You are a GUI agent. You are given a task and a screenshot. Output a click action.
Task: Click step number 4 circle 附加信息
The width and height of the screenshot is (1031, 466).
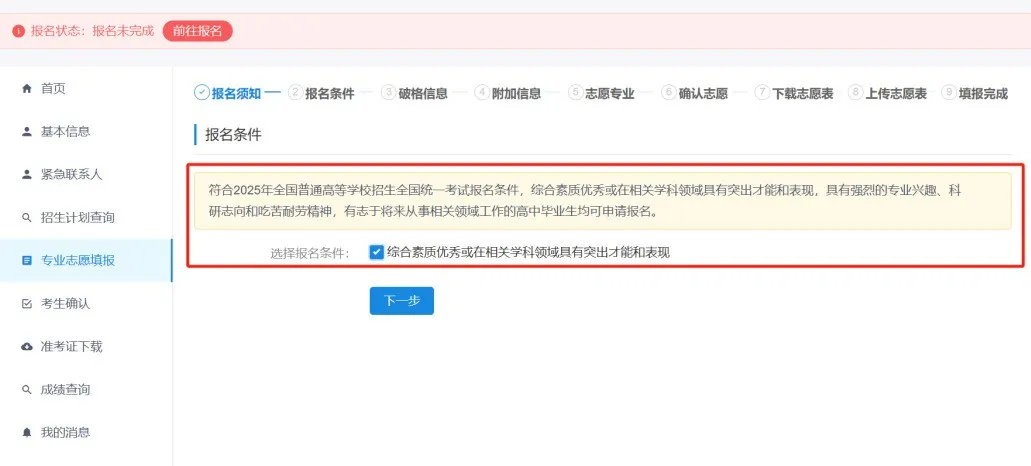click(x=482, y=93)
